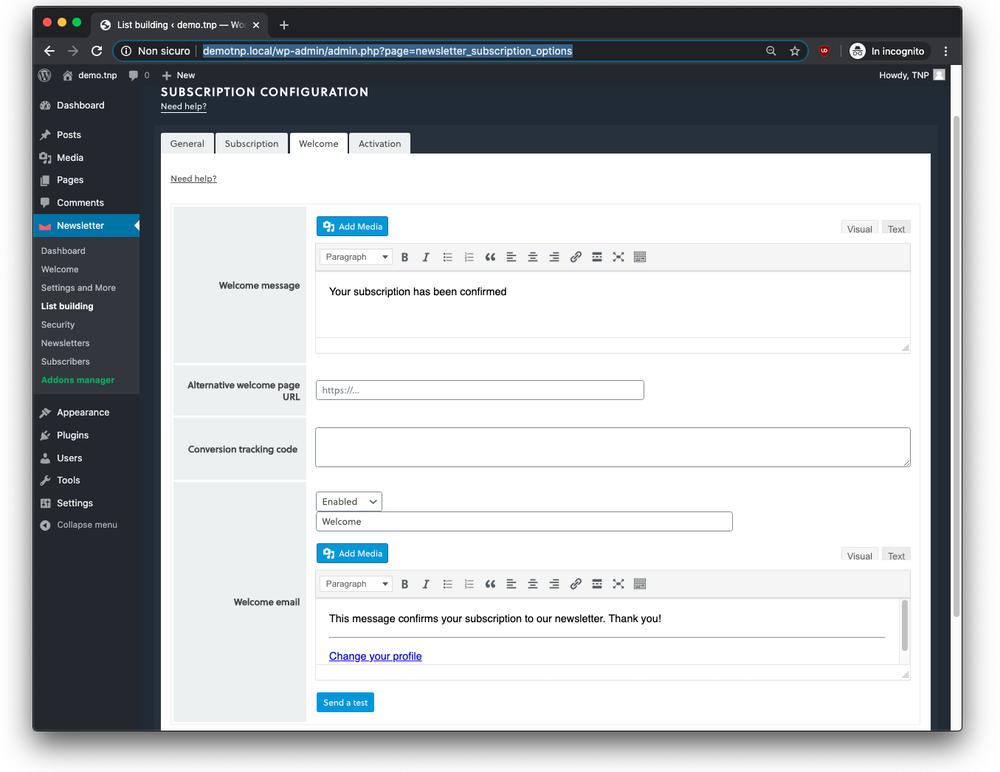Click the Alternative welcome page URL field
1000x772 pixels.
coord(480,390)
